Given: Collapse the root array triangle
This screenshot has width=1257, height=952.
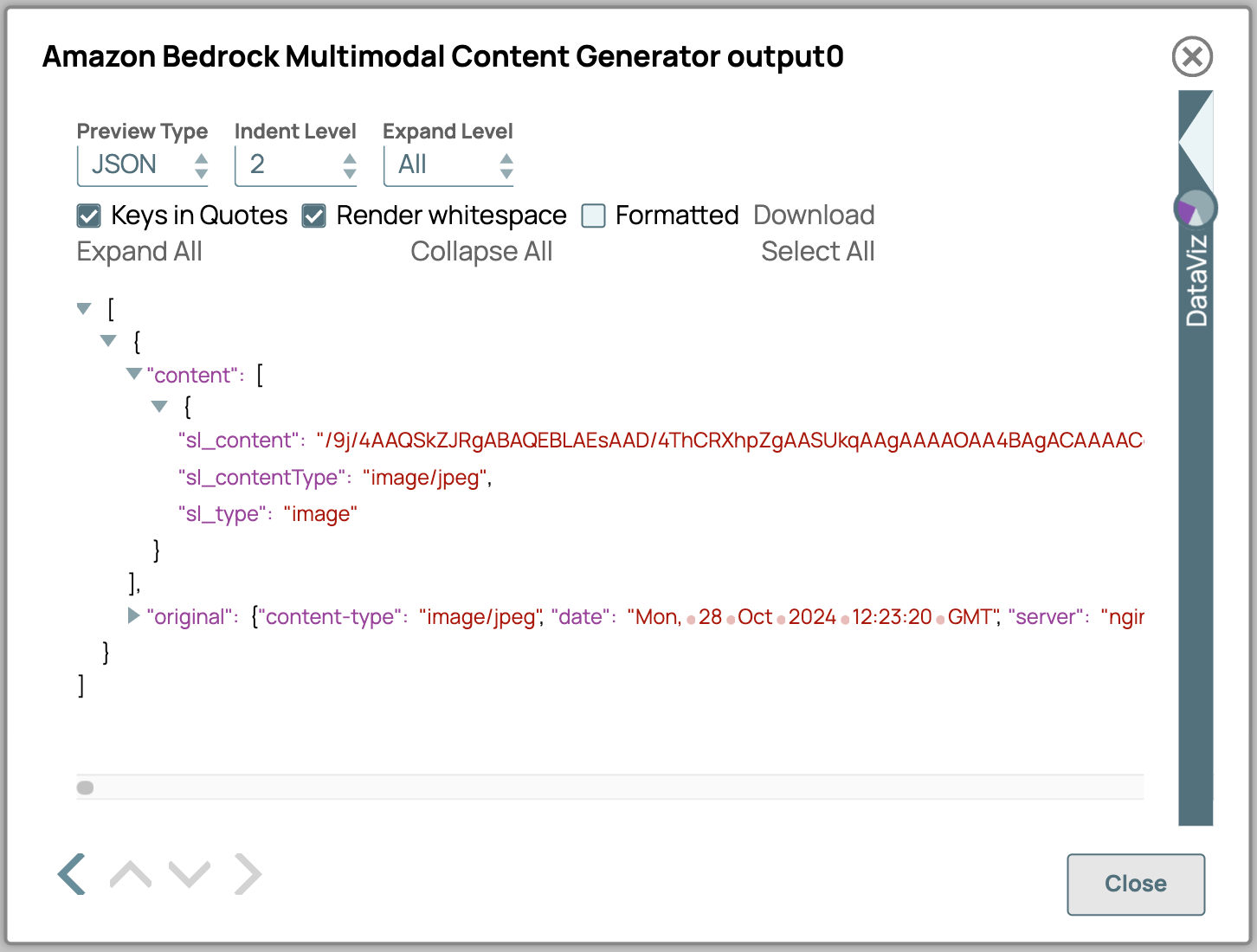Looking at the screenshot, I should pos(84,308).
